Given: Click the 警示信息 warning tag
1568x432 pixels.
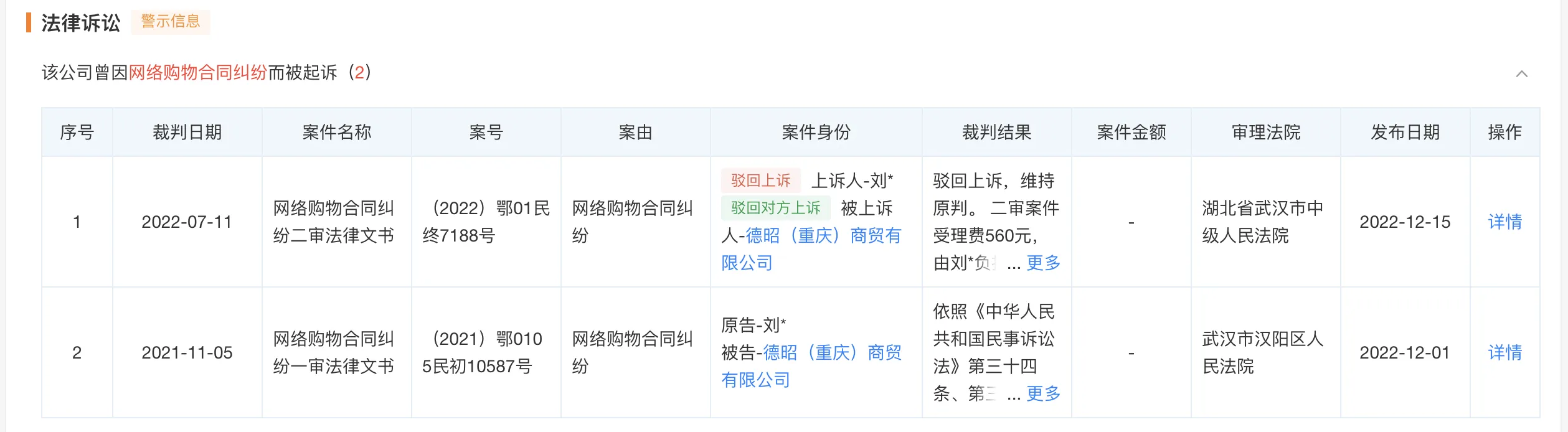Looking at the screenshot, I should click(x=171, y=22).
